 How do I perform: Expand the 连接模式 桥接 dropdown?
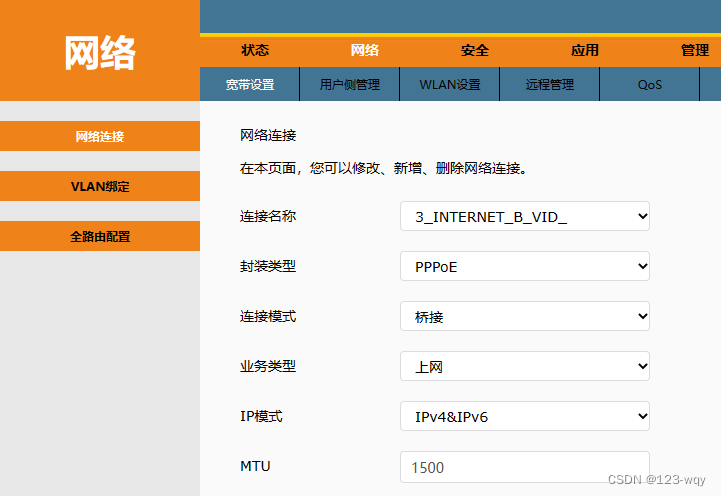pos(525,316)
